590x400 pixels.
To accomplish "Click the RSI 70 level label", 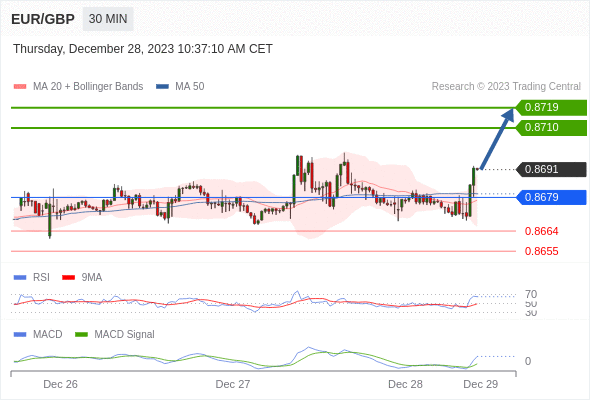I will [x=531, y=294].
